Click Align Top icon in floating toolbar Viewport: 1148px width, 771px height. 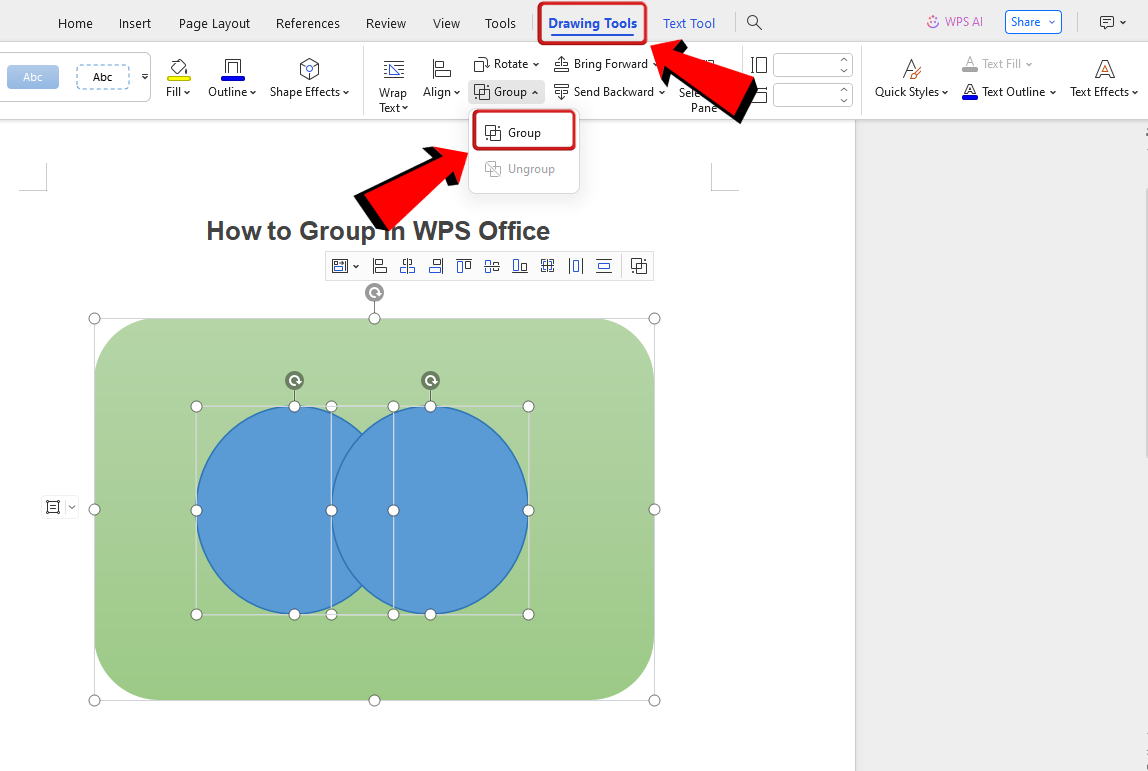464,266
